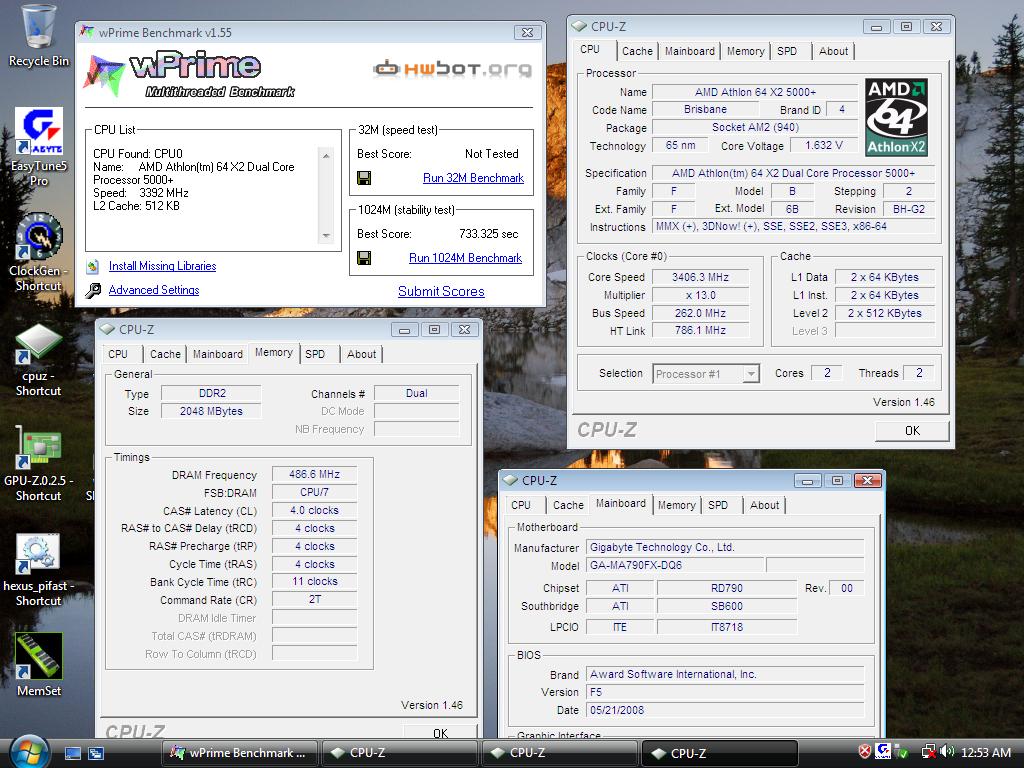
Task: Launch GPU-Z.0.2.5 shortcut icon
Action: tap(39, 447)
